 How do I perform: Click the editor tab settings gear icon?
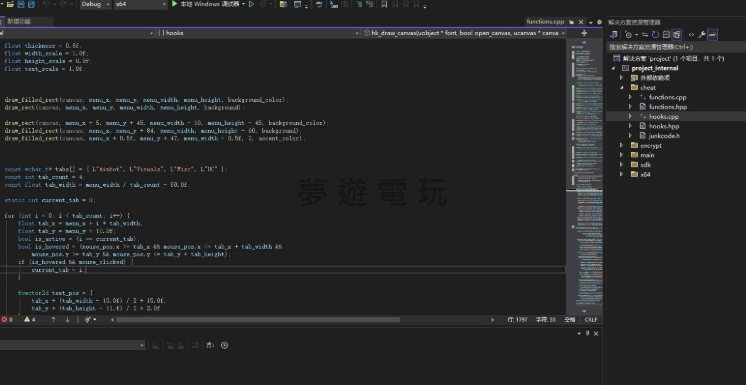point(599,22)
